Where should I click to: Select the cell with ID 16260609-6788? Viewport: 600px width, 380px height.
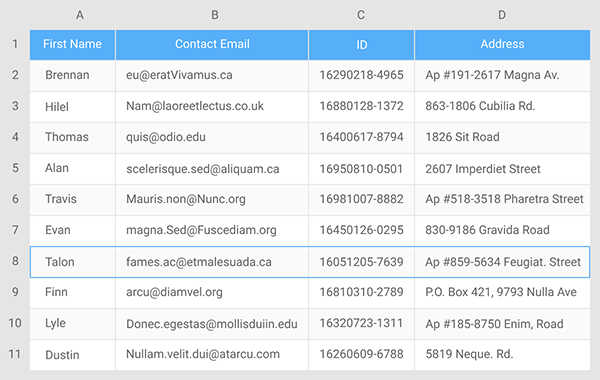click(361, 355)
